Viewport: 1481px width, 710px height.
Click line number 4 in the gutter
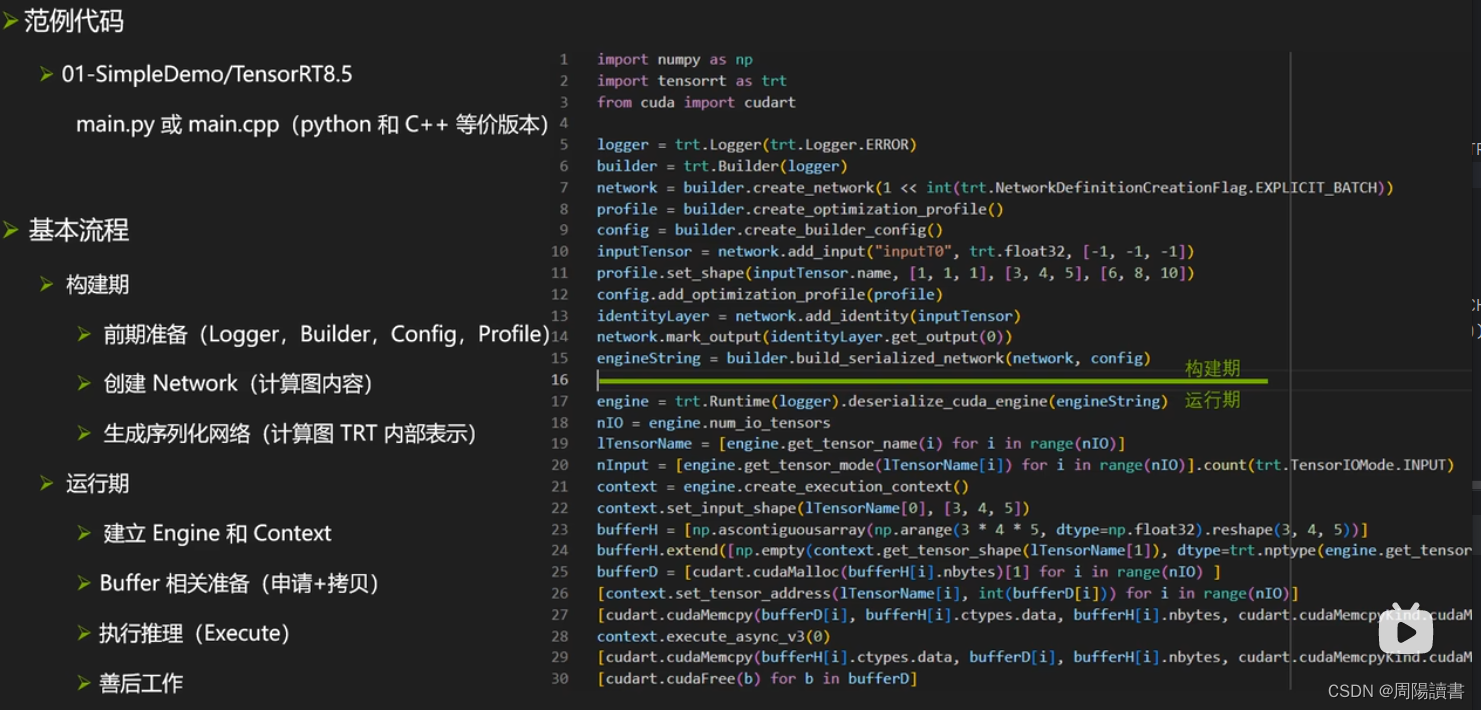tap(564, 123)
